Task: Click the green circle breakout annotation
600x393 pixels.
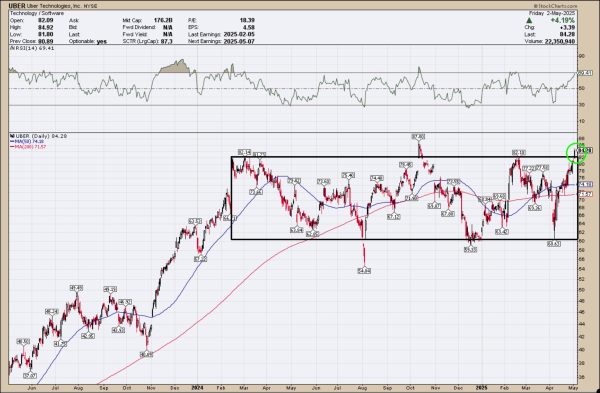Action: point(576,152)
